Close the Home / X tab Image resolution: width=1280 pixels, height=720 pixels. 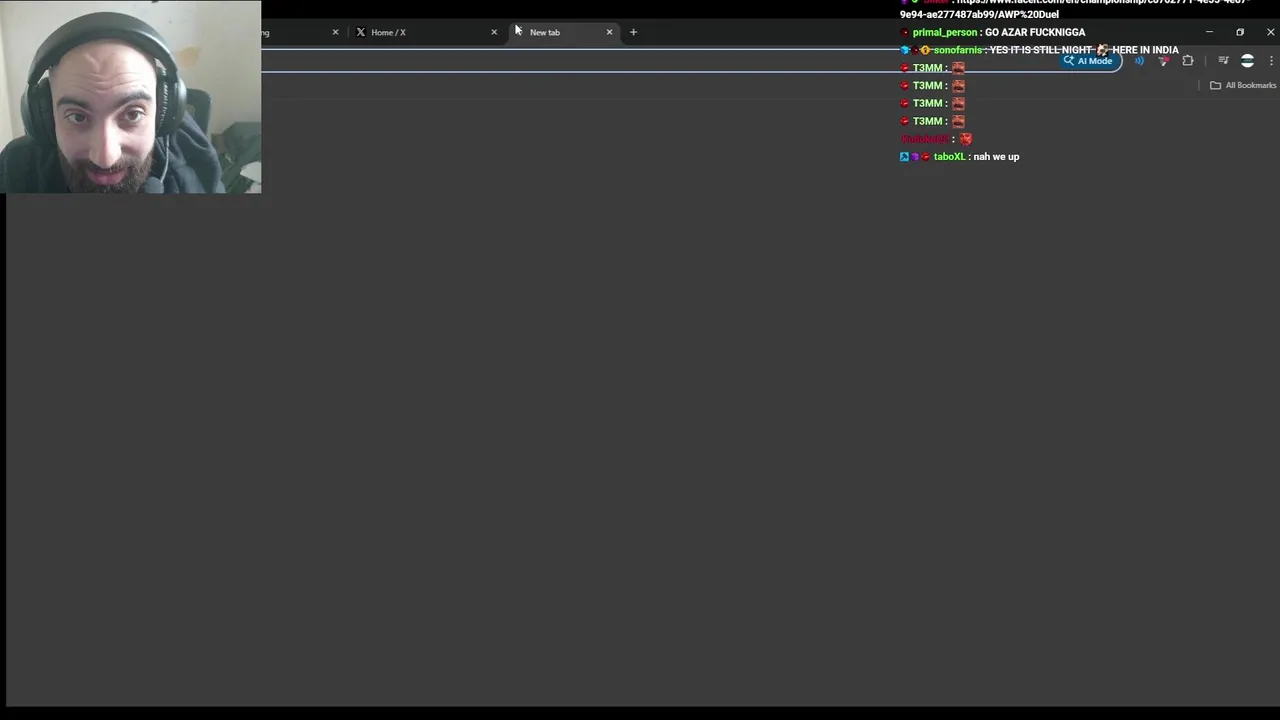(x=494, y=32)
